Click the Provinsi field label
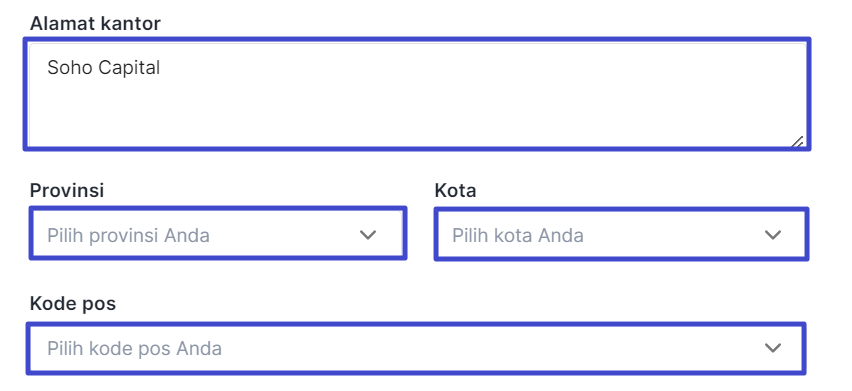Image resolution: width=852 pixels, height=391 pixels. click(x=67, y=191)
